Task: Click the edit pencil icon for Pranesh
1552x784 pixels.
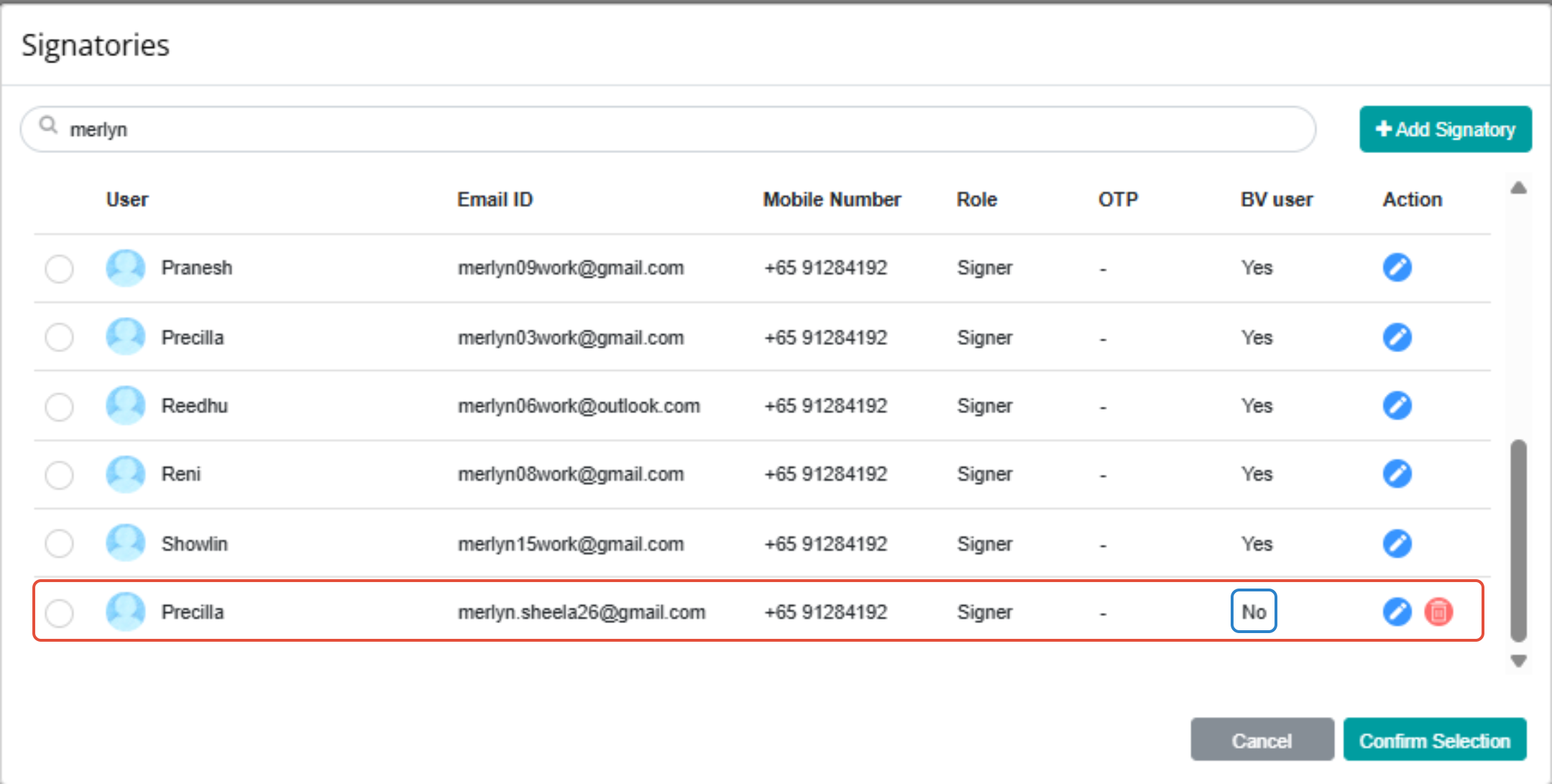Action: 1397,267
